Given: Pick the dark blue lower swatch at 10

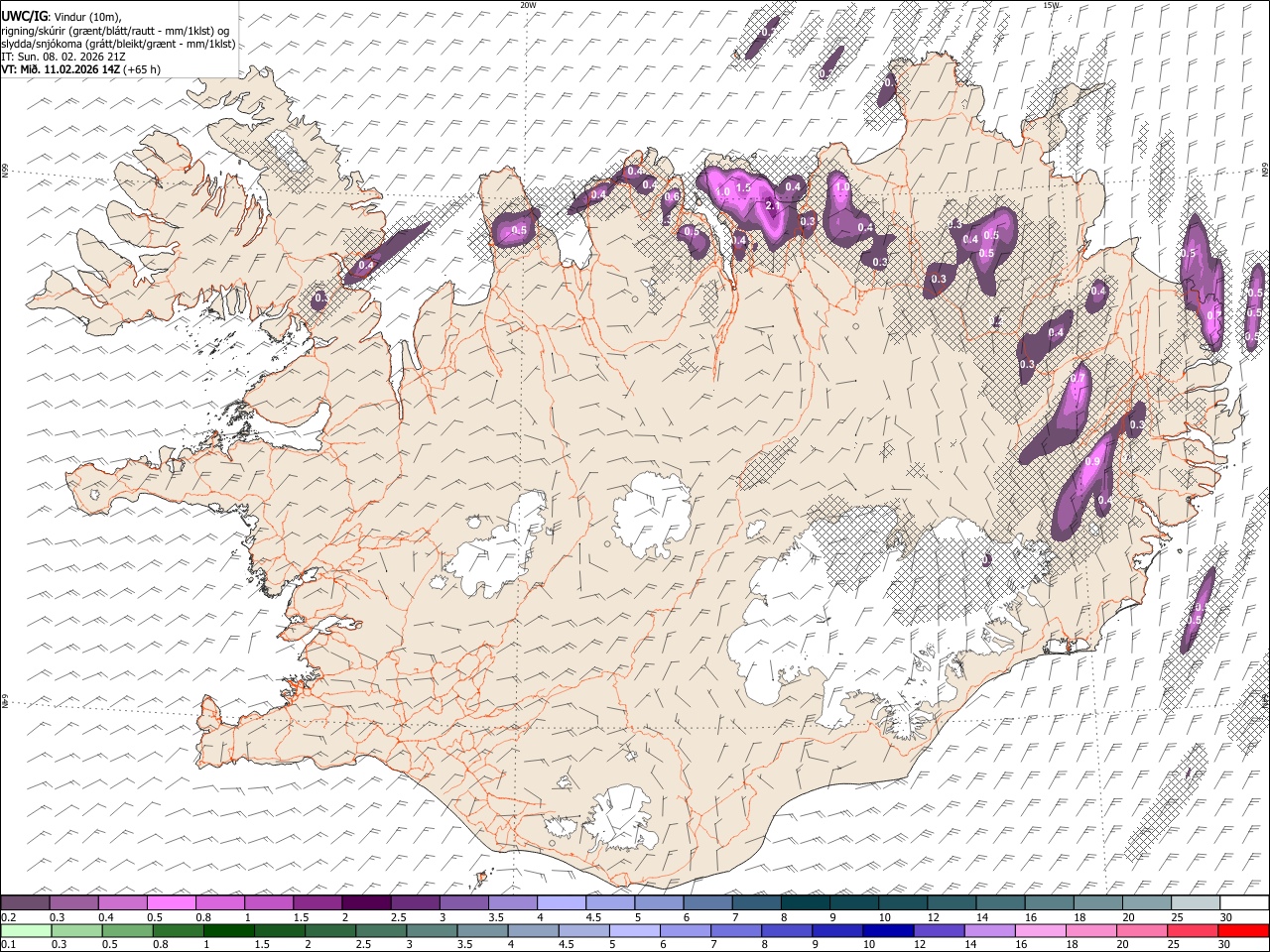Looking at the screenshot, I should (889, 930).
